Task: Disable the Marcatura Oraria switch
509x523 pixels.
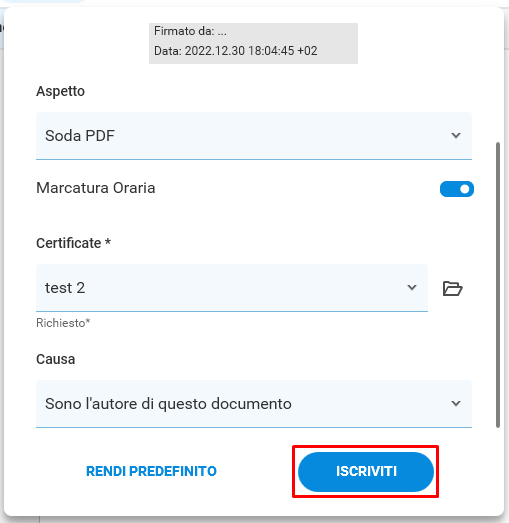Action: (x=457, y=189)
